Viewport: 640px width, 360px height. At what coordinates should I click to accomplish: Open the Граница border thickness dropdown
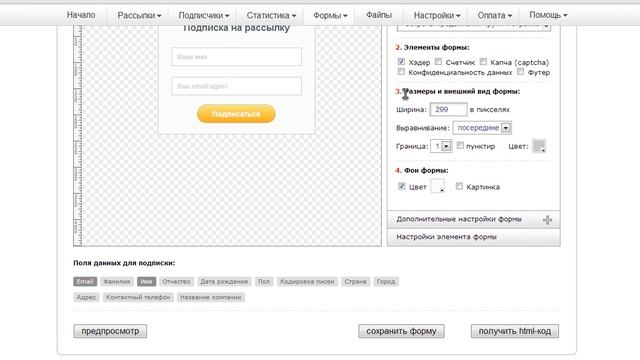441,146
